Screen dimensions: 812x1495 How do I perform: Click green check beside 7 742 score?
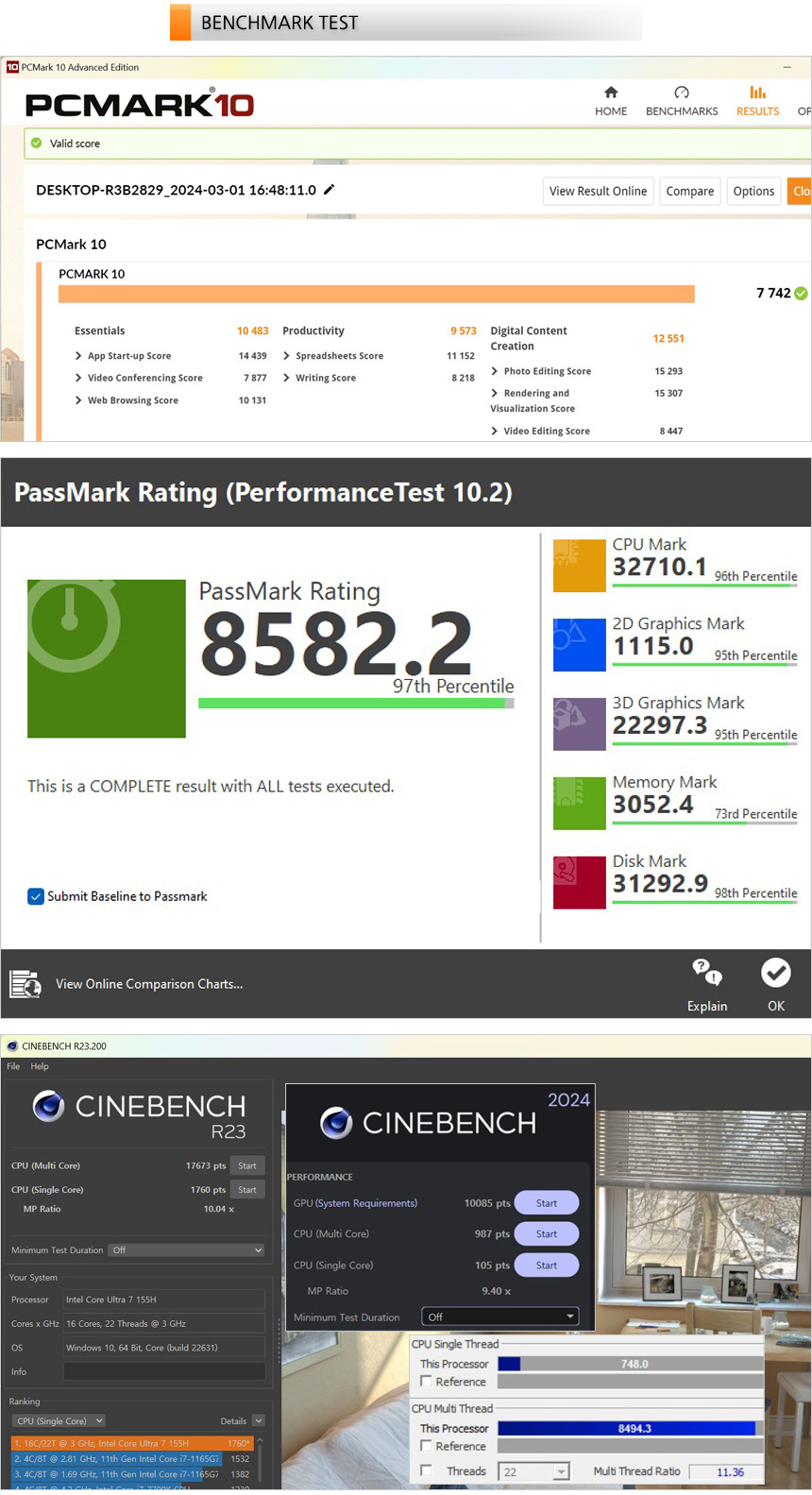(x=801, y=294)
